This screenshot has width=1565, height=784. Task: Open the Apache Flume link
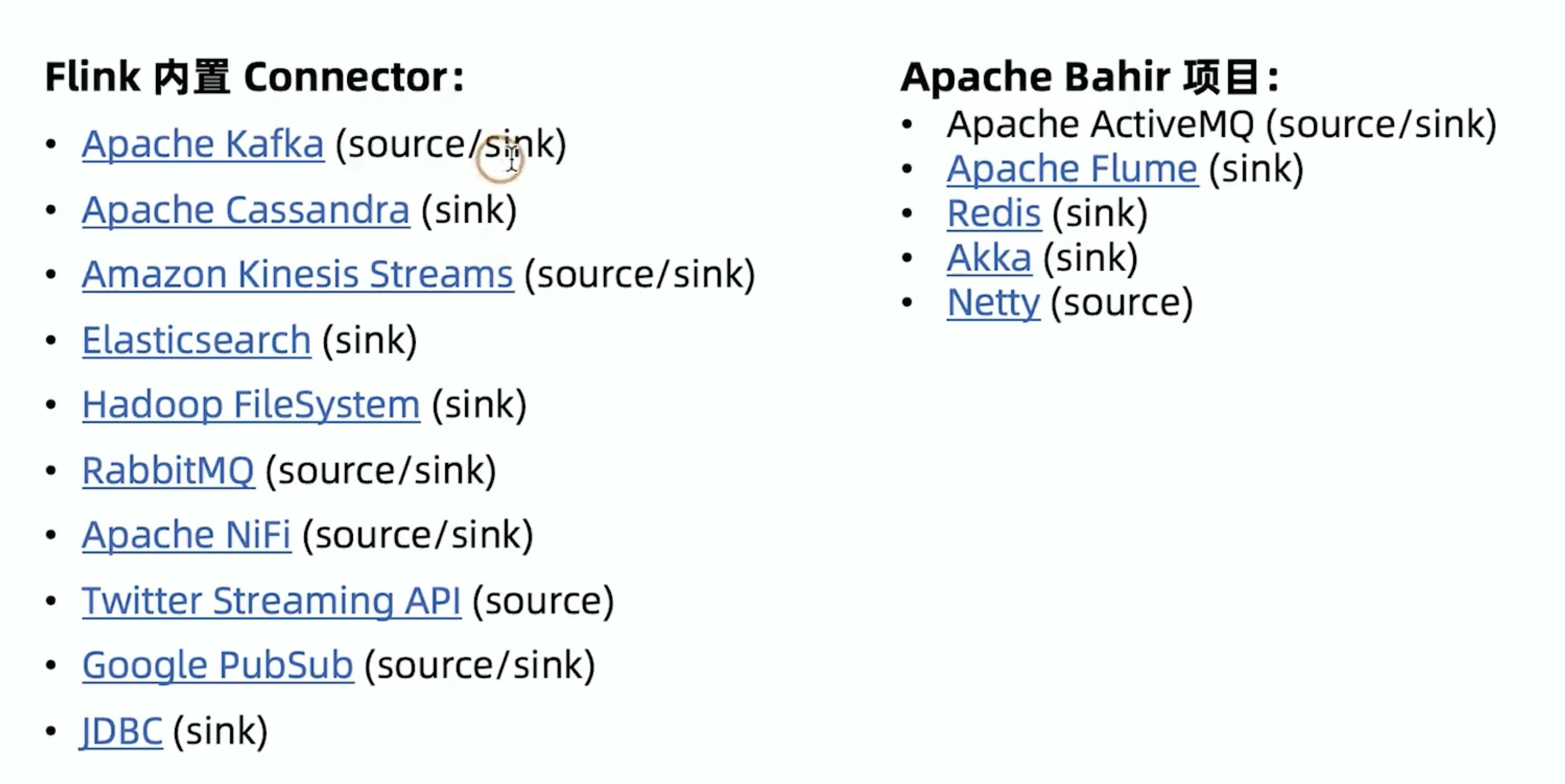[x=1072, y=169]
